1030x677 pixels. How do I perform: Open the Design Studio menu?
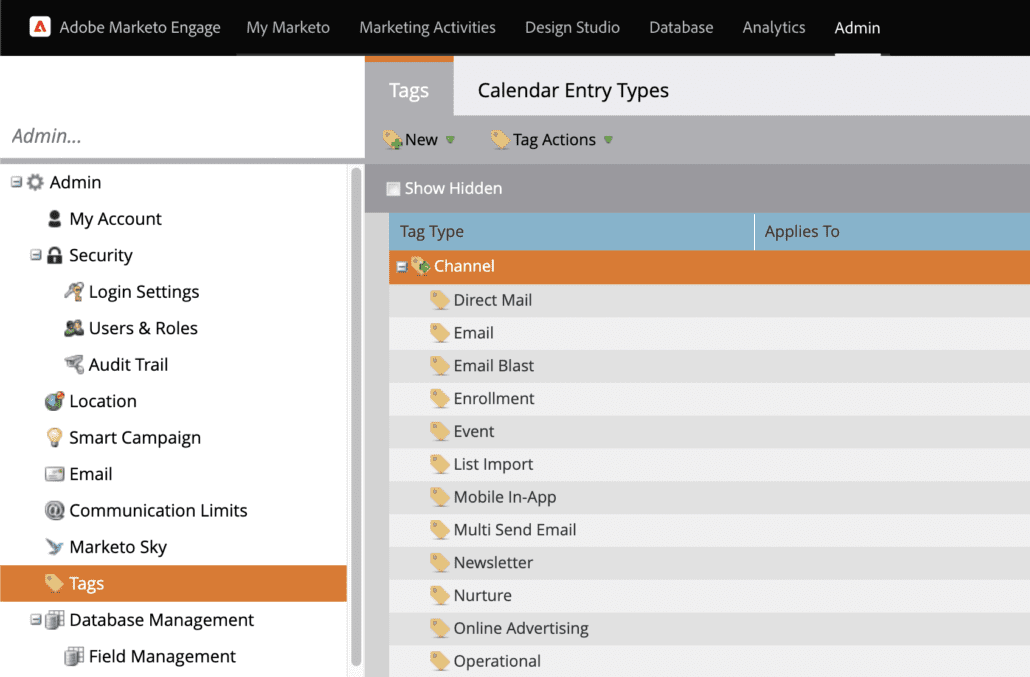[572, 27]
